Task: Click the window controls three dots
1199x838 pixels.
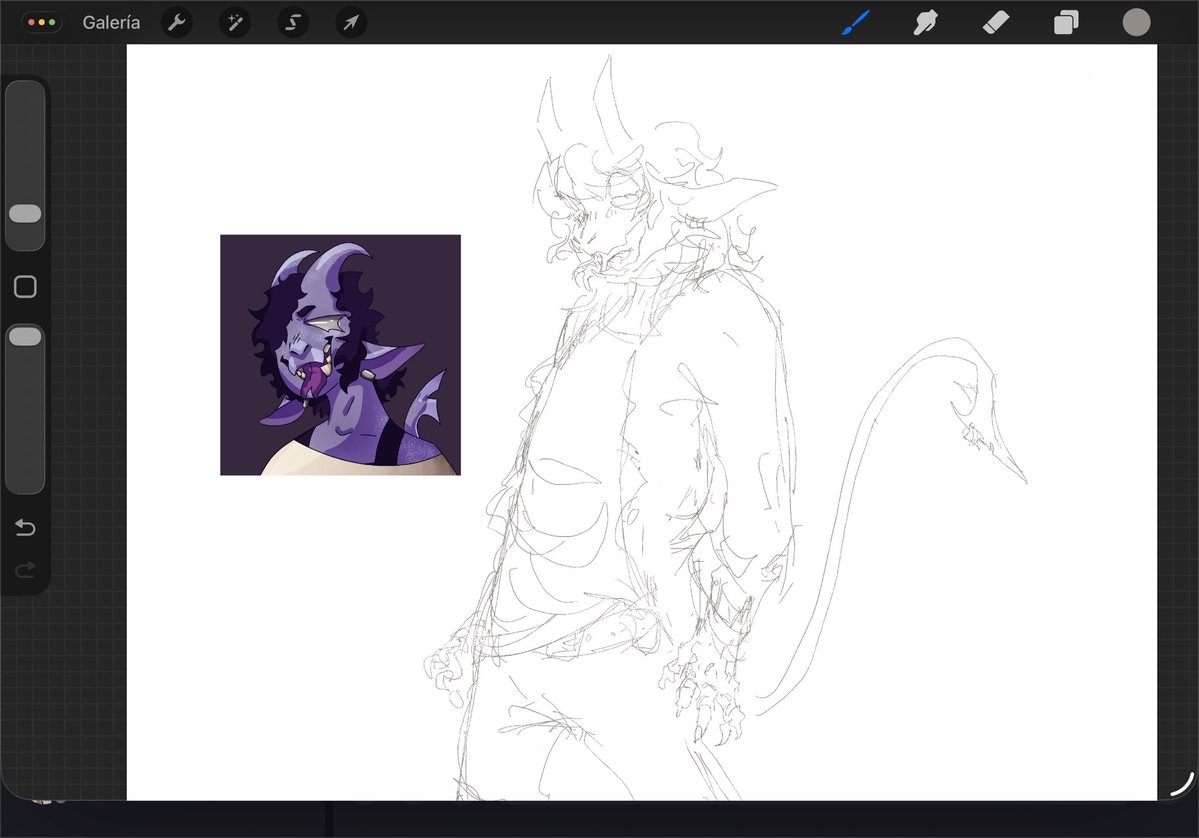Action: (x=41, y=22)
